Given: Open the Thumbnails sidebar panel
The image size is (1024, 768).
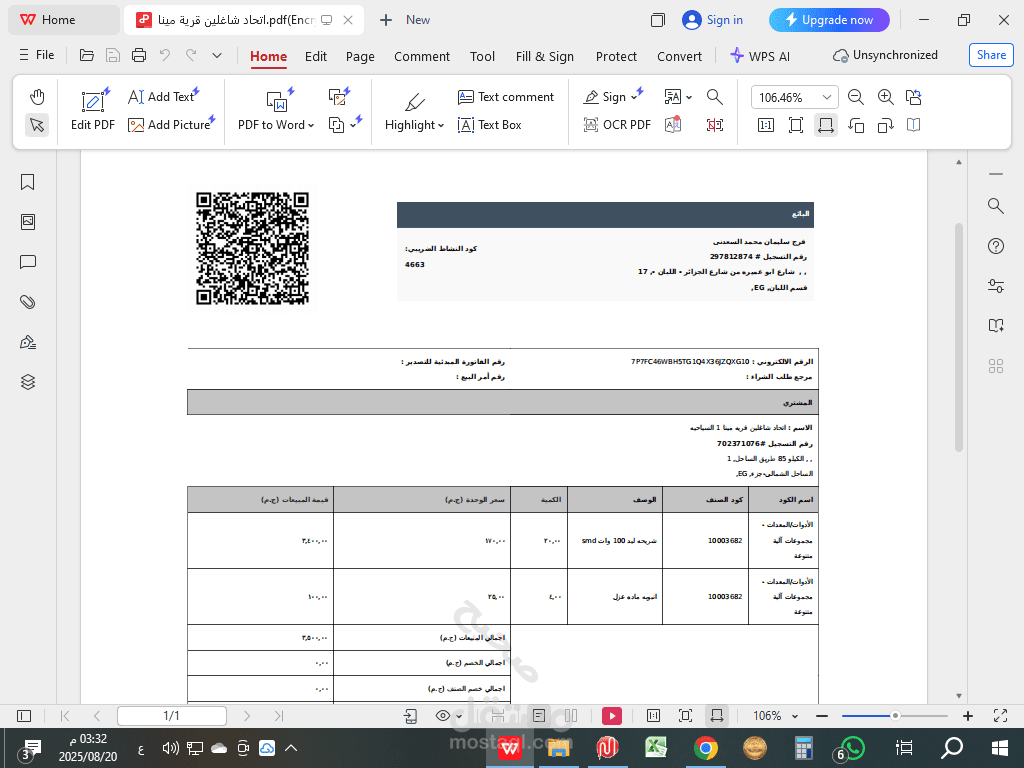Looking at the screenshot, I should (x=27, y=222).
